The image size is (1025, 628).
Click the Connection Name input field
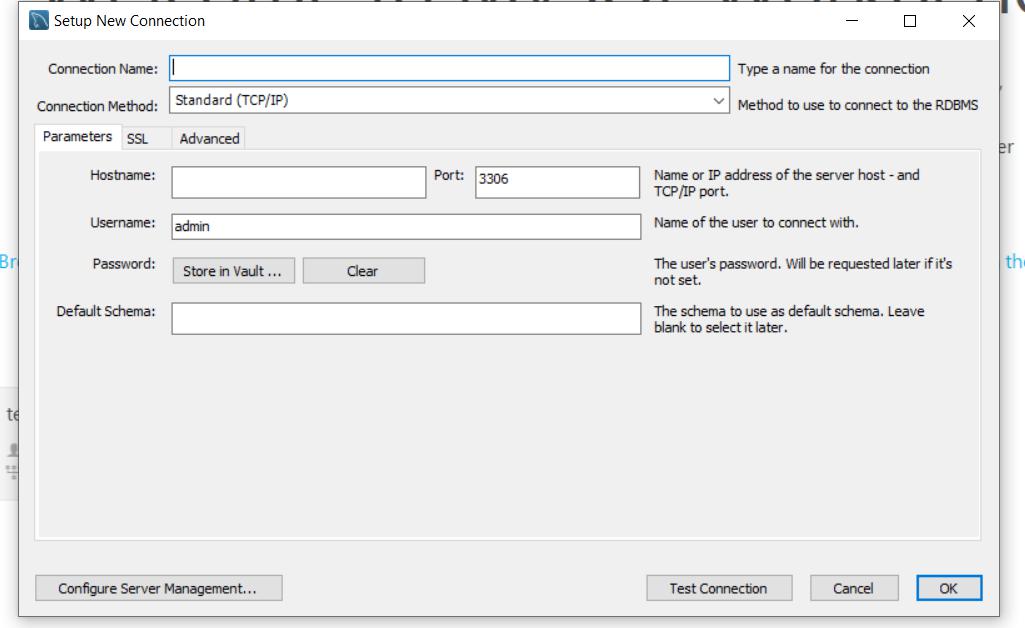450,68
